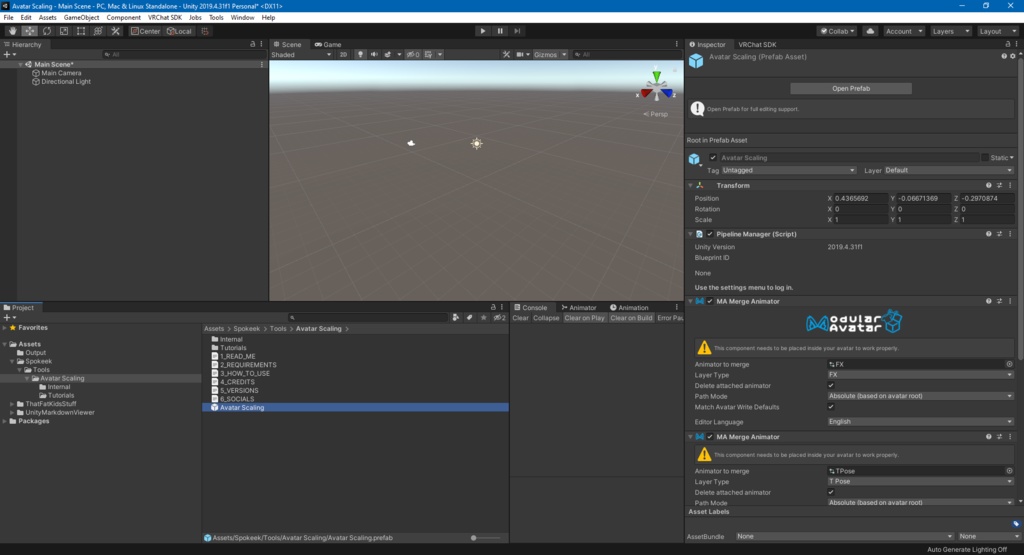Toggle the Static checkbox
1024x555 pixels.
point(984,157)
